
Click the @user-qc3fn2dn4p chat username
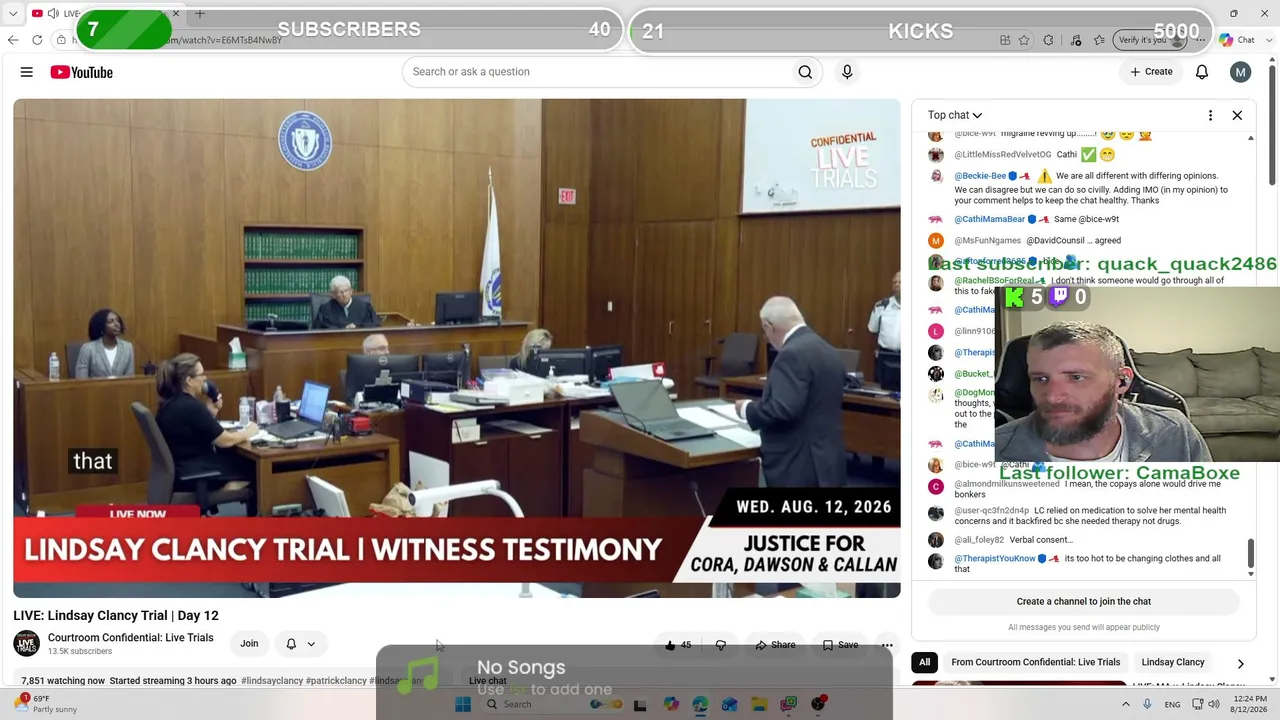(991, 510)
